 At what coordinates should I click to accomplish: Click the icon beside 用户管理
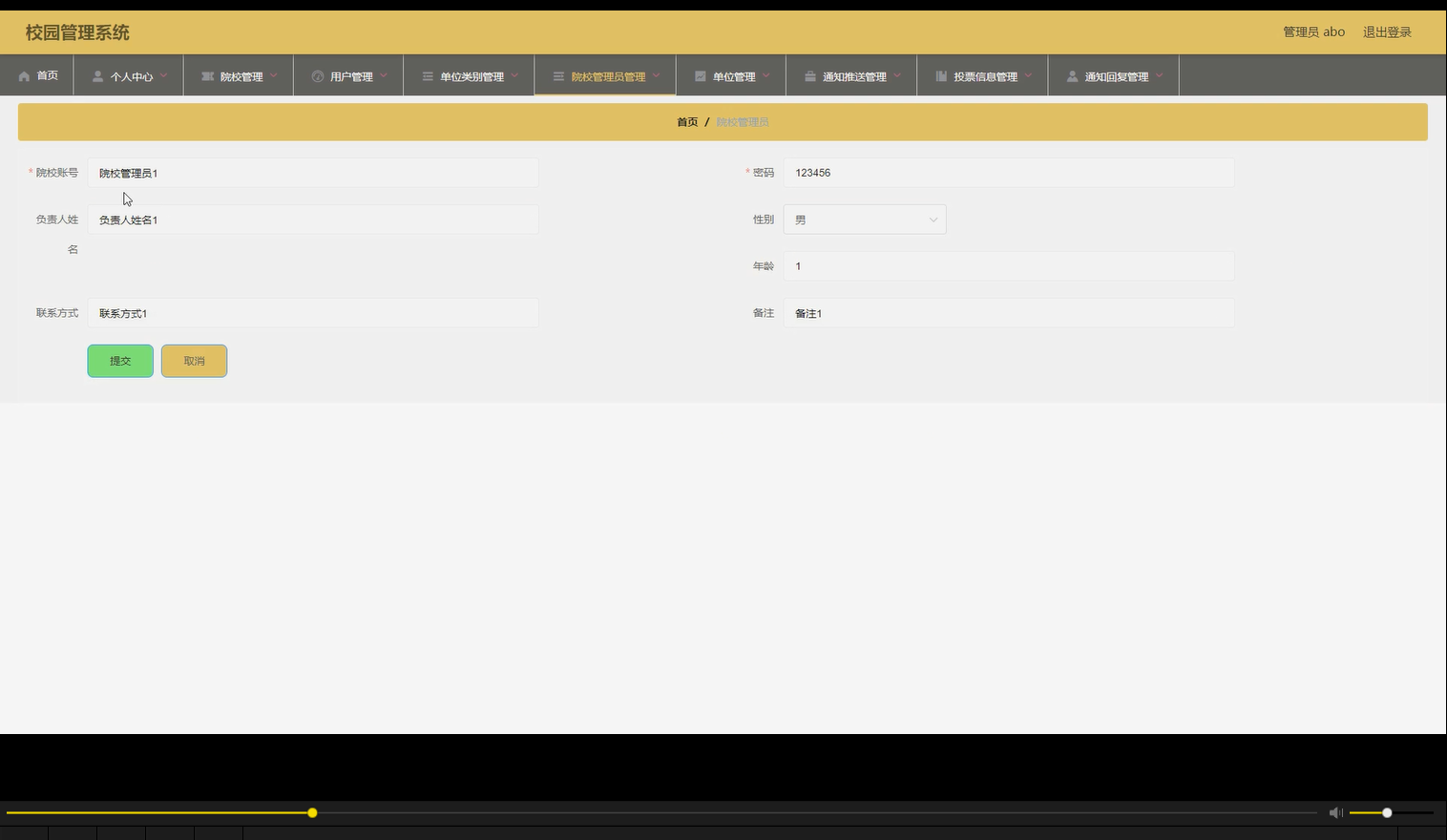[x=318, y=76]
